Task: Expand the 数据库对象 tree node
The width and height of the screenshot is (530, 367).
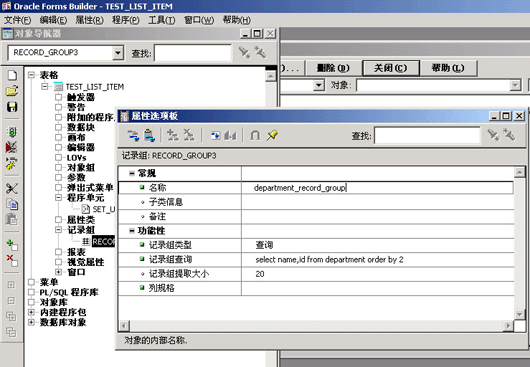Action: click(x=31, y=322)
